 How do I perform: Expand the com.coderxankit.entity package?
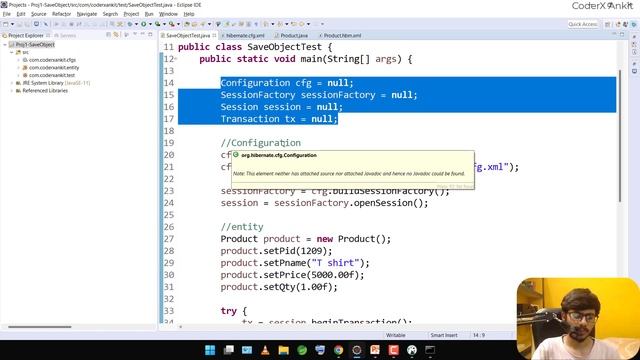[18, 68]
